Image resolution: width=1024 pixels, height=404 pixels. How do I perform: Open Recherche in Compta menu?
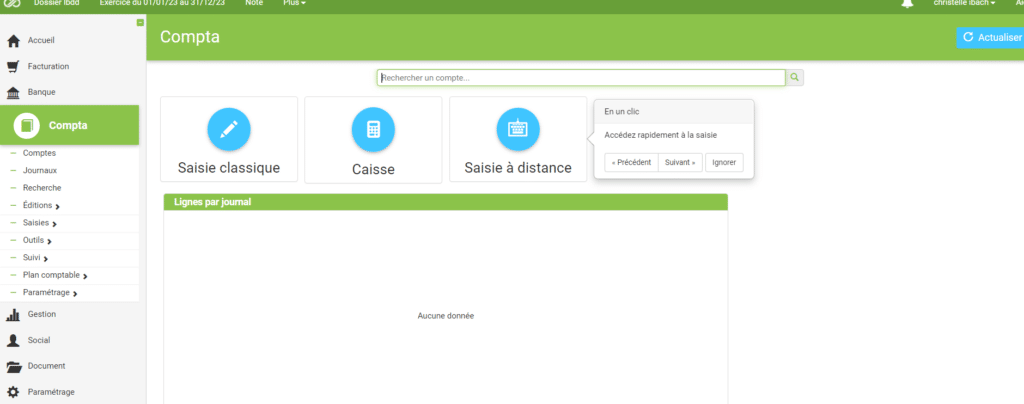click(42, 188)
